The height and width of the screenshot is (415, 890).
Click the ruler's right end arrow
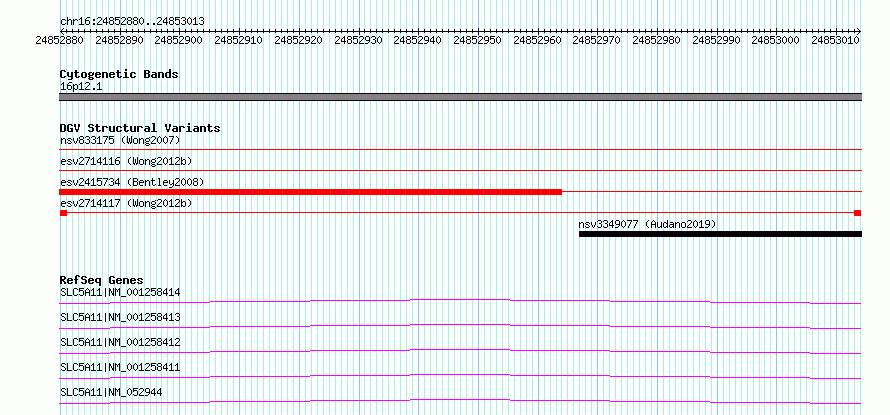tap(859, 31)
